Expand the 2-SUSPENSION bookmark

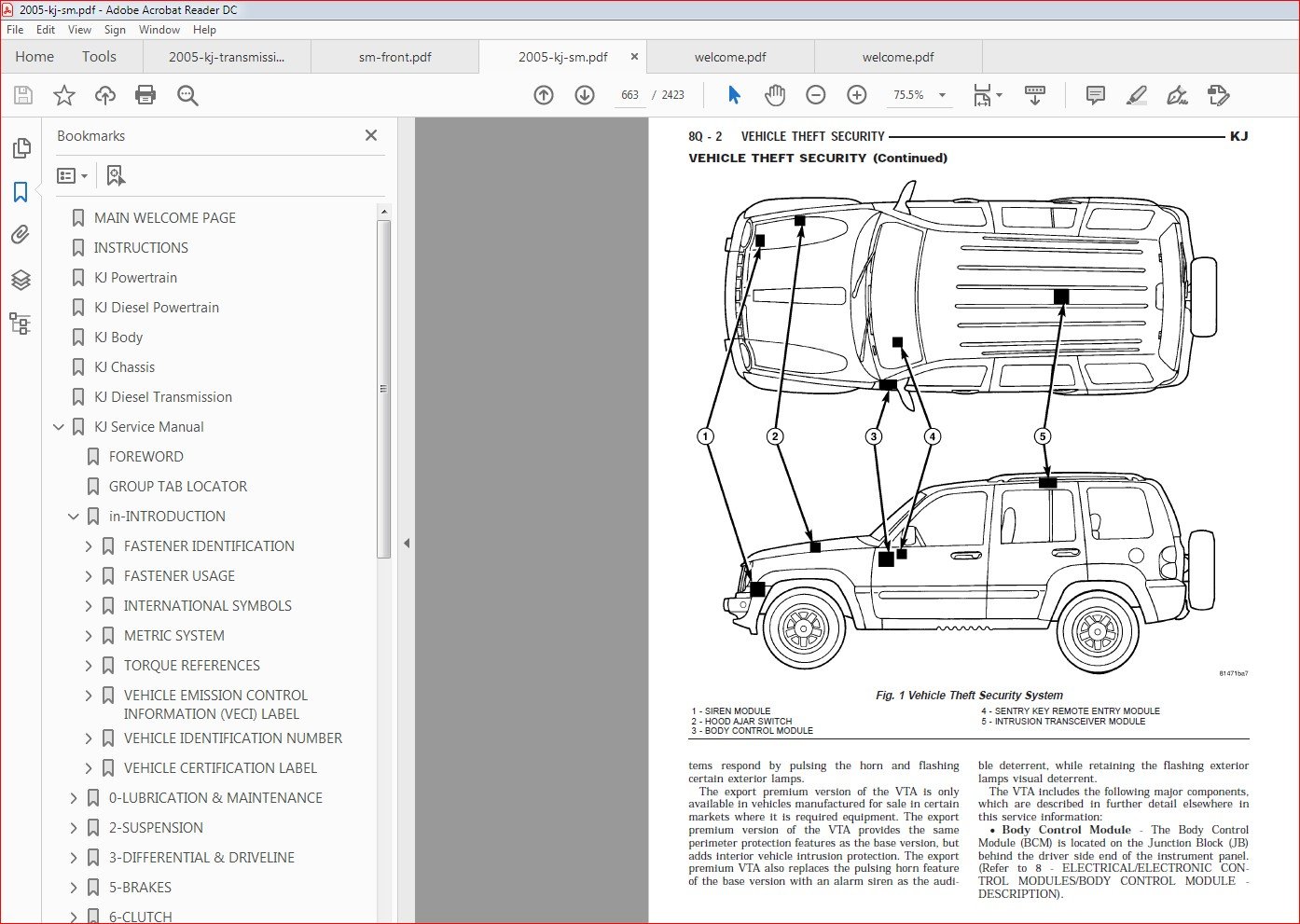pyautogui.click(x=74, y=828)
